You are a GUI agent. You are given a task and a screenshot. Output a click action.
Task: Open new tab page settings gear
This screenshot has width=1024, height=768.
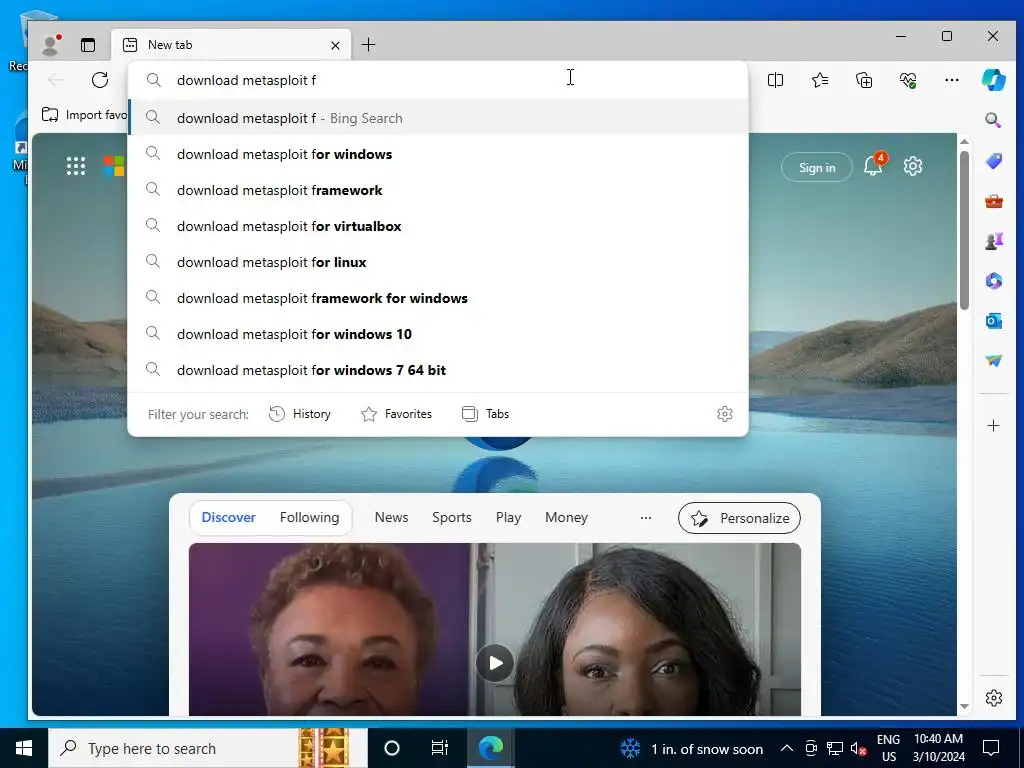coord(912,166)
